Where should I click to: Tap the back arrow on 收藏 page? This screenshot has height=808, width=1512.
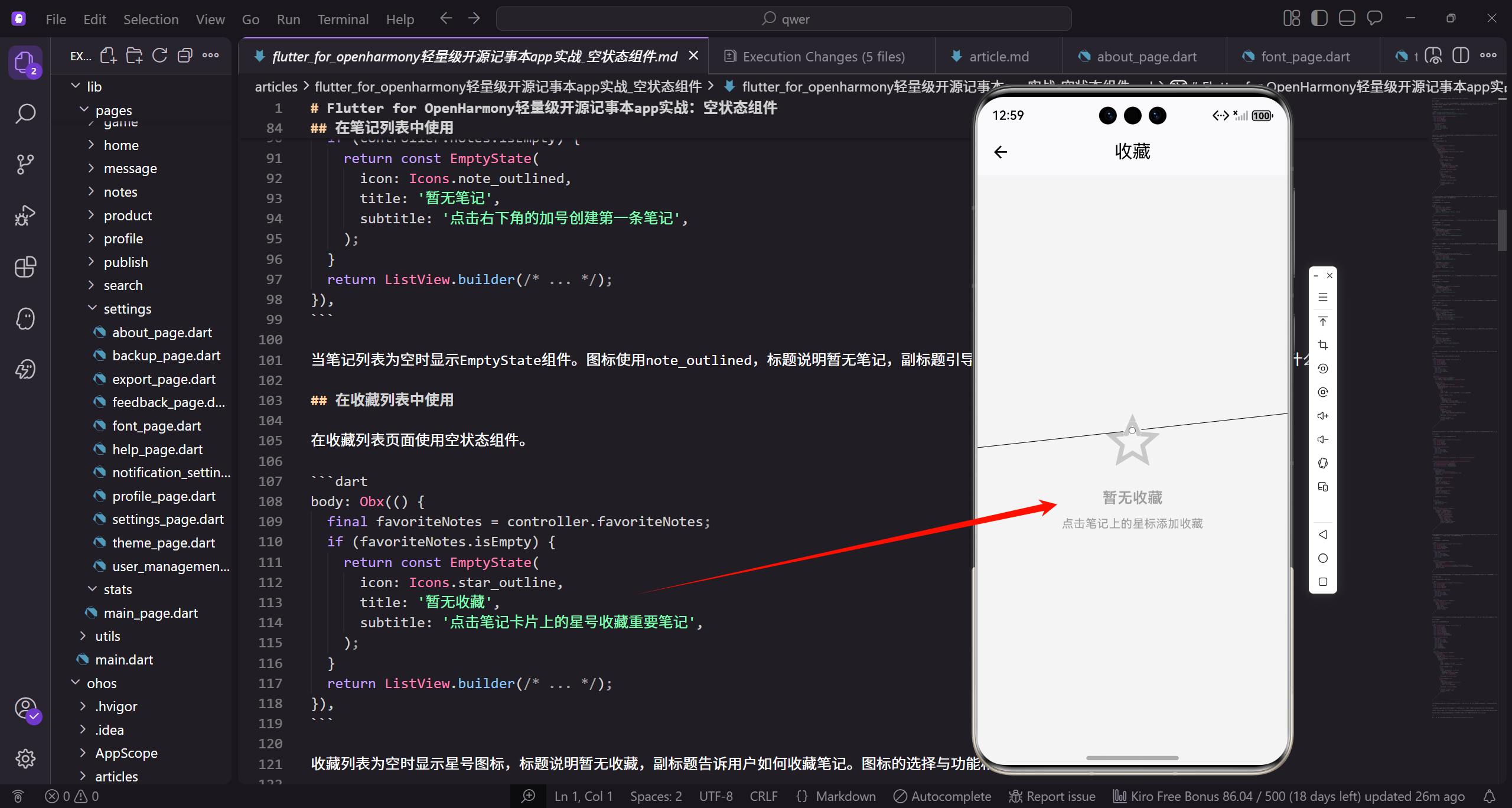coord(1001,152)
